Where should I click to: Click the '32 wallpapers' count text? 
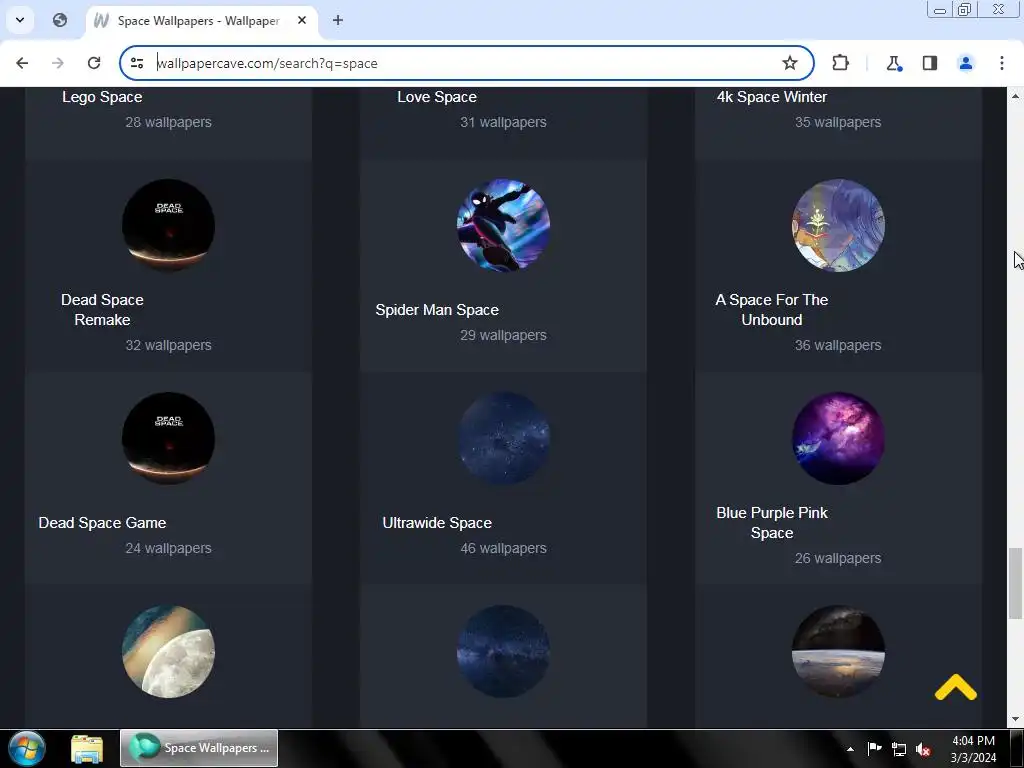[x=168, y=345]
